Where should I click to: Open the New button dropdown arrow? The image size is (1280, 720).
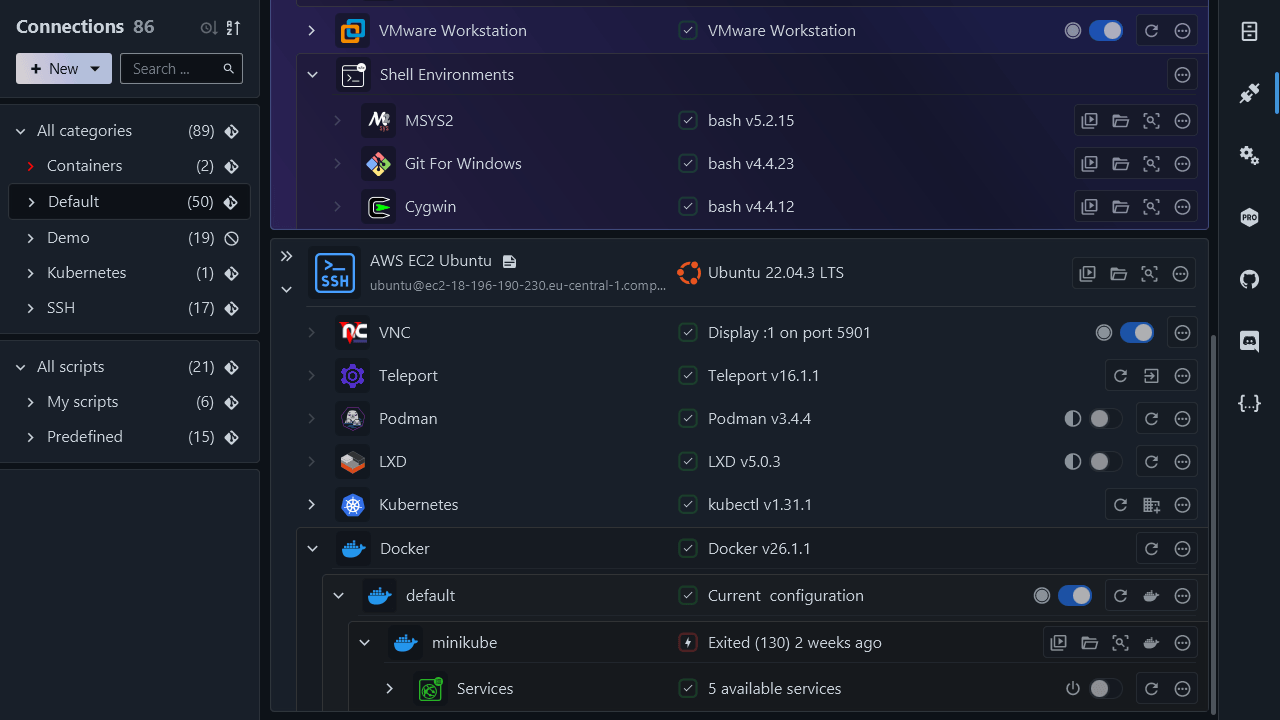pos(95,69)
